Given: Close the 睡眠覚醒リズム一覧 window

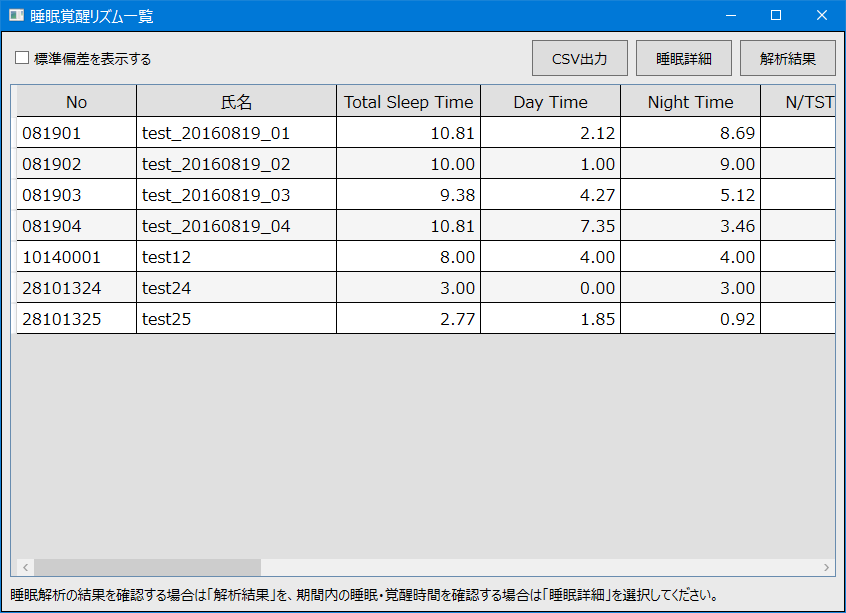Looking at the screenshot, I should point(822,15).
